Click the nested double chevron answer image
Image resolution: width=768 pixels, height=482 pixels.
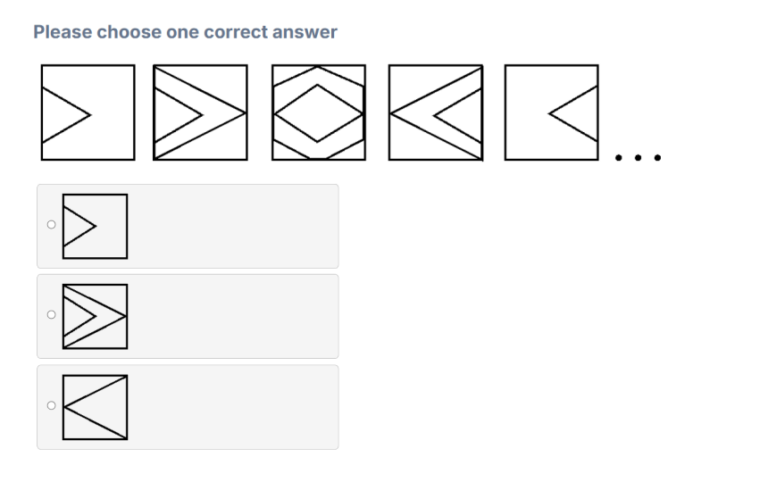click(x=95, y=316)
